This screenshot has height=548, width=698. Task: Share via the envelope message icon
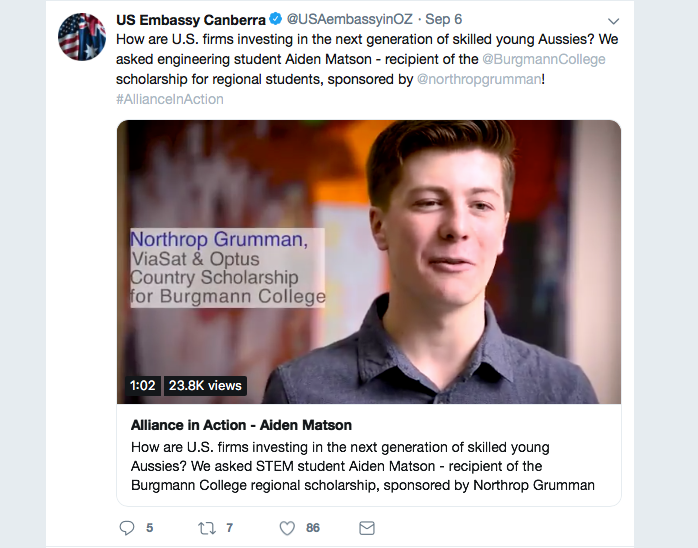(367, 528)
